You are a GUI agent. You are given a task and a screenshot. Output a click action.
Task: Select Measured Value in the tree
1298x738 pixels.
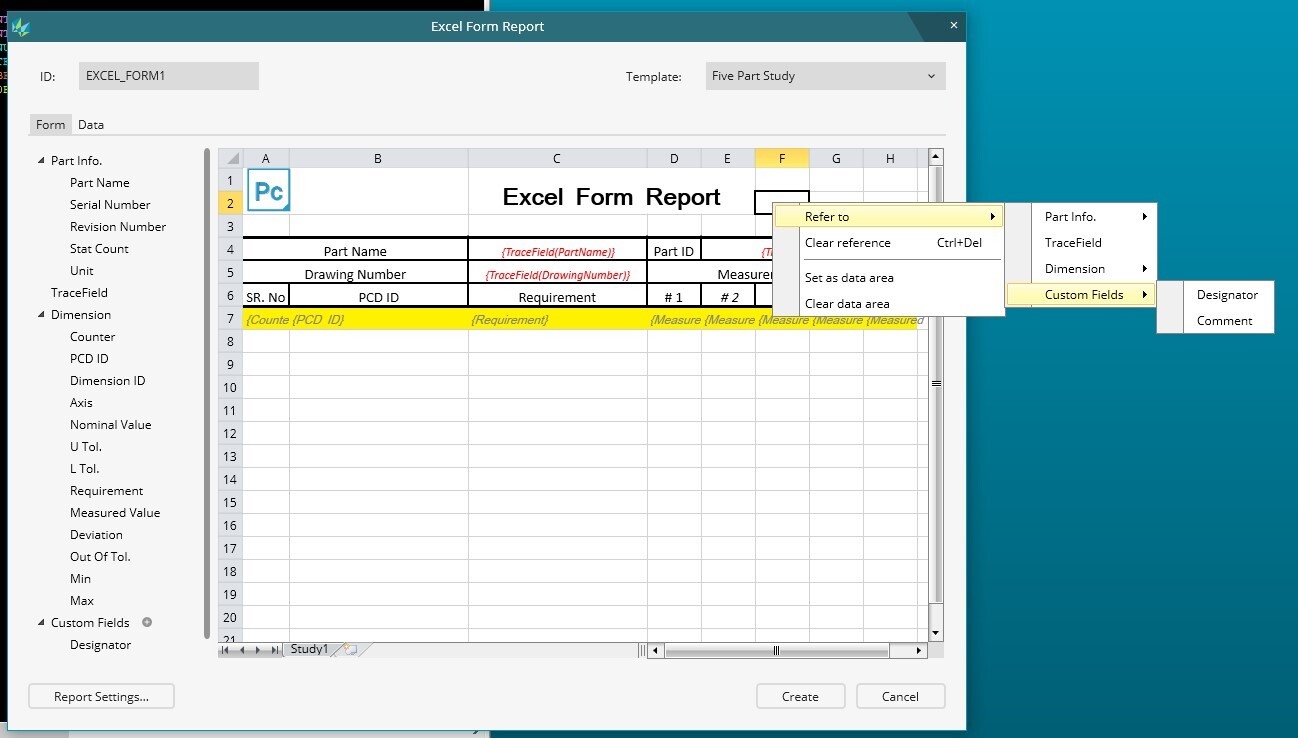pyautogui.click(x=115, y=513)
